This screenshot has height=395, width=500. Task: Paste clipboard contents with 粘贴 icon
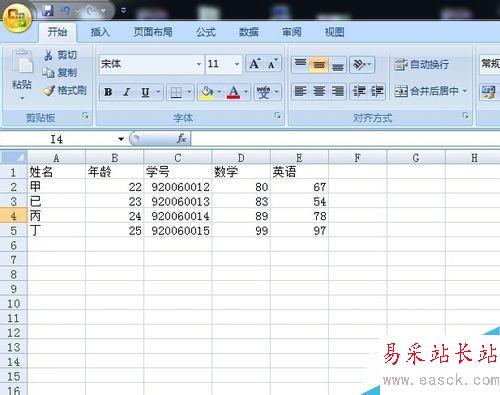tap(22, 62)
